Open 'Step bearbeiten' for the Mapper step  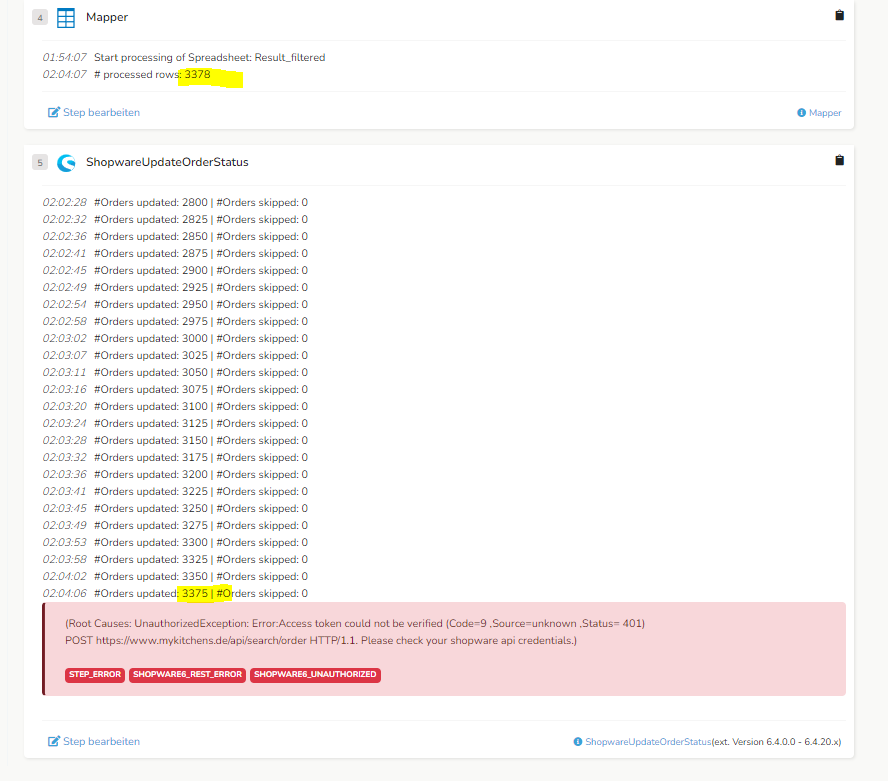[93, 112]
